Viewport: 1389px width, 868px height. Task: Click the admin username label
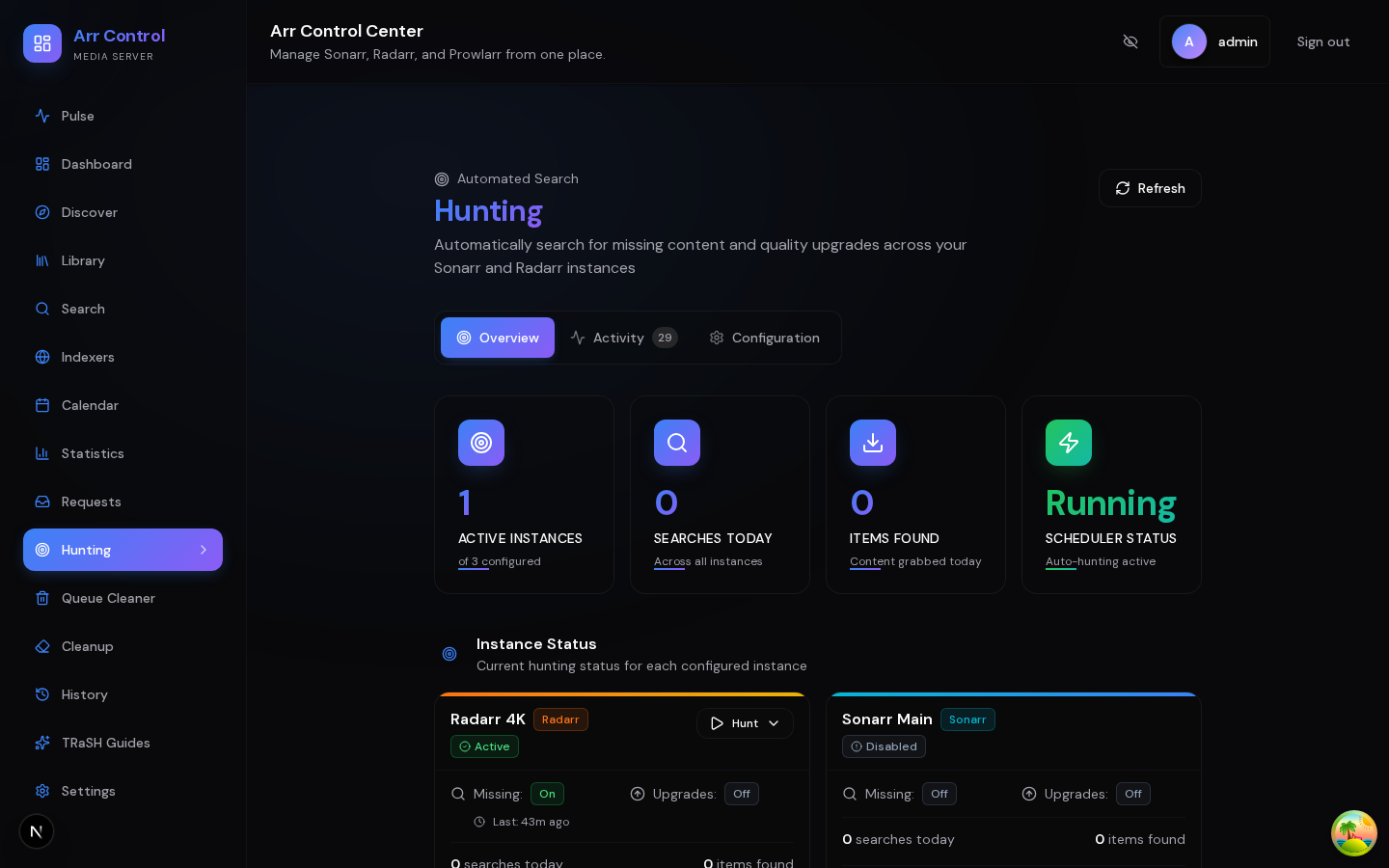[1238, 41]
